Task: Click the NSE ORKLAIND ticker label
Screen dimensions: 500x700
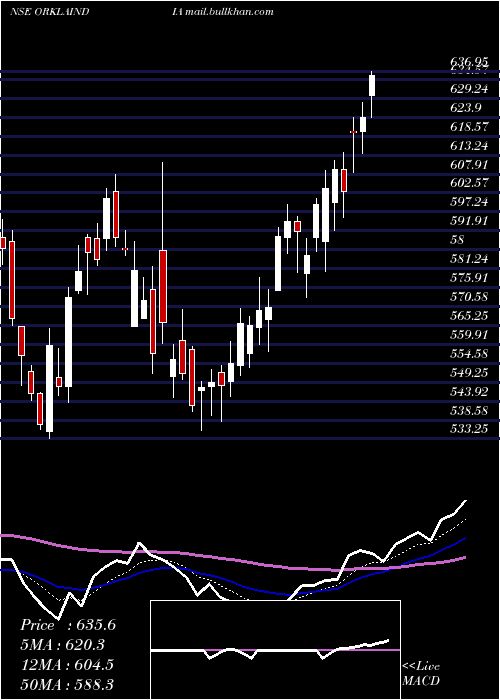Action: (49, 12)
